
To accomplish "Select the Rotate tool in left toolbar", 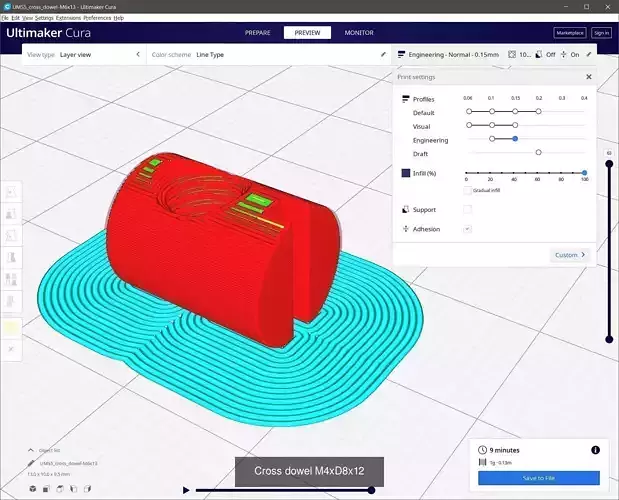I will click(11, 236).
